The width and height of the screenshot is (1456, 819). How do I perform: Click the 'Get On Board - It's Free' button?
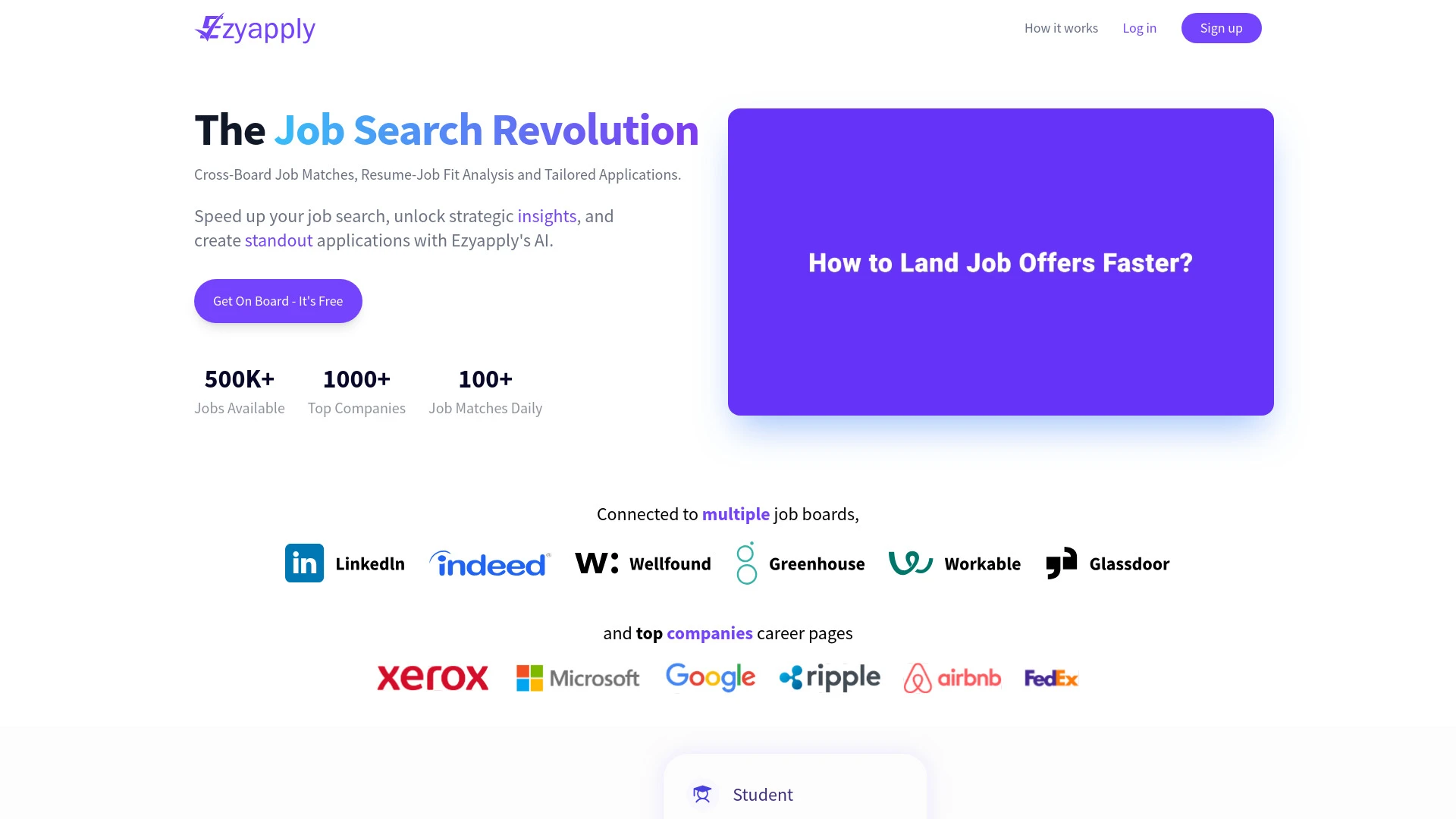(278, 300)
